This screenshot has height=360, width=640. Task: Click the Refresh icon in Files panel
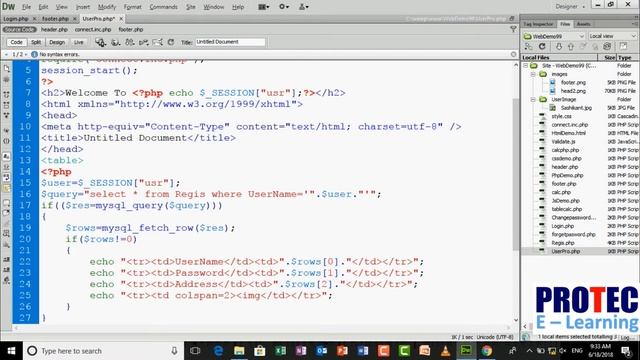[542, 47]
